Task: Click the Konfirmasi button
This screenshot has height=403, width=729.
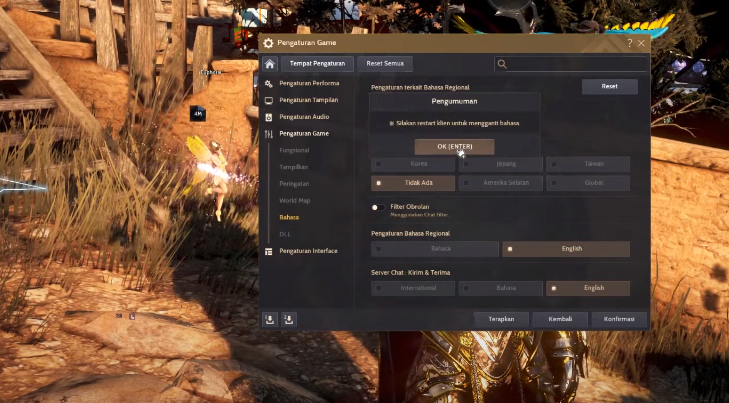Action: [619, 319]
